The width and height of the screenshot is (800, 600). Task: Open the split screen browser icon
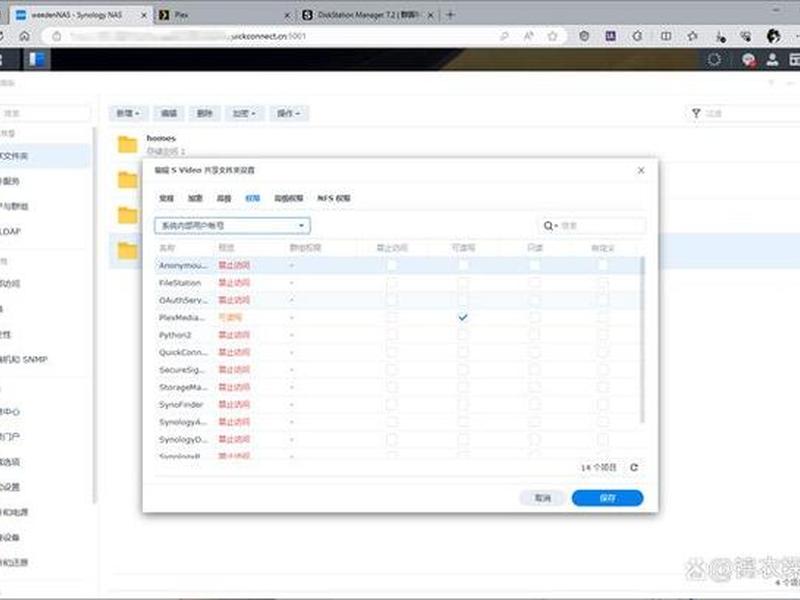666,36
